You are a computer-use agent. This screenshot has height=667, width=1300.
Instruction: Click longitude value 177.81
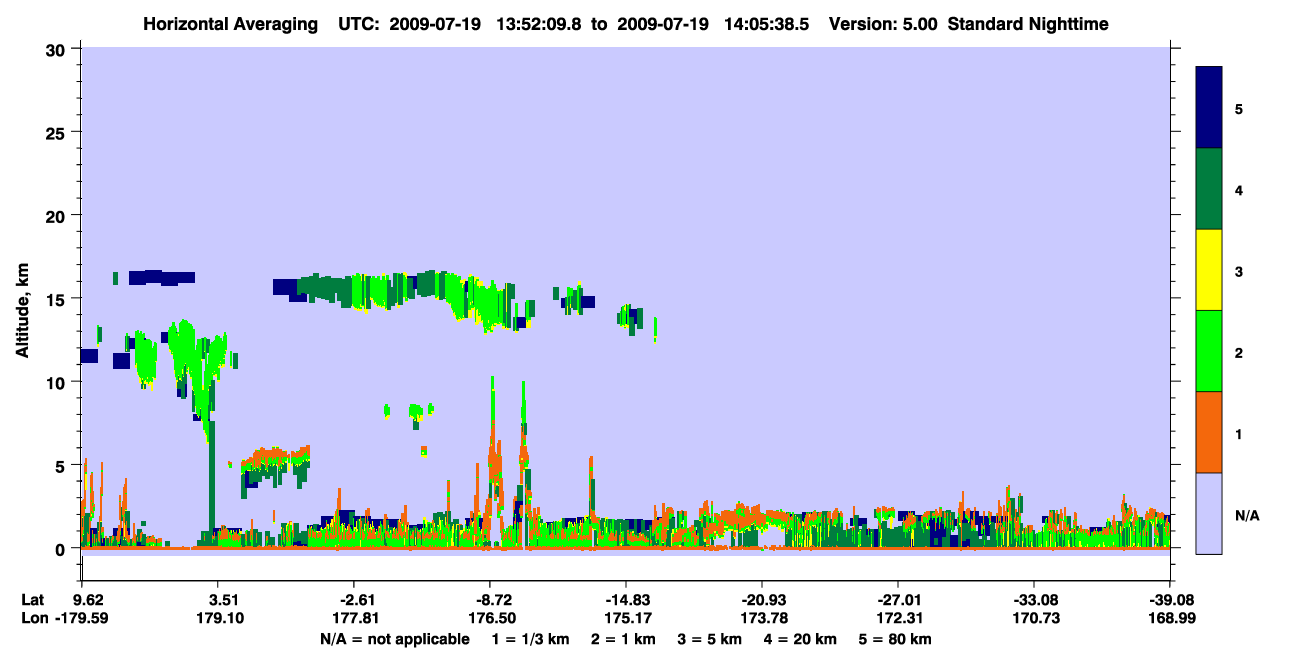pyautogui.click(x=355, y=619)
